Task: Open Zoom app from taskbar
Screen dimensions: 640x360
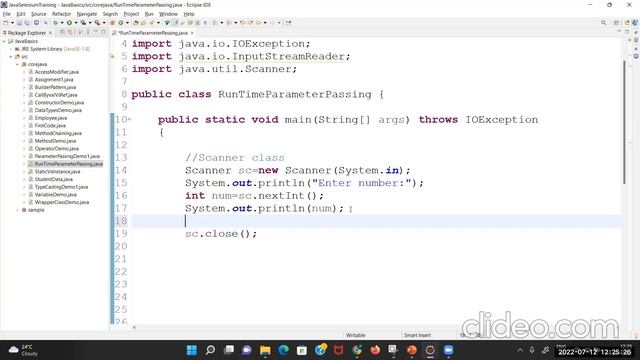Action: (449, 350)
